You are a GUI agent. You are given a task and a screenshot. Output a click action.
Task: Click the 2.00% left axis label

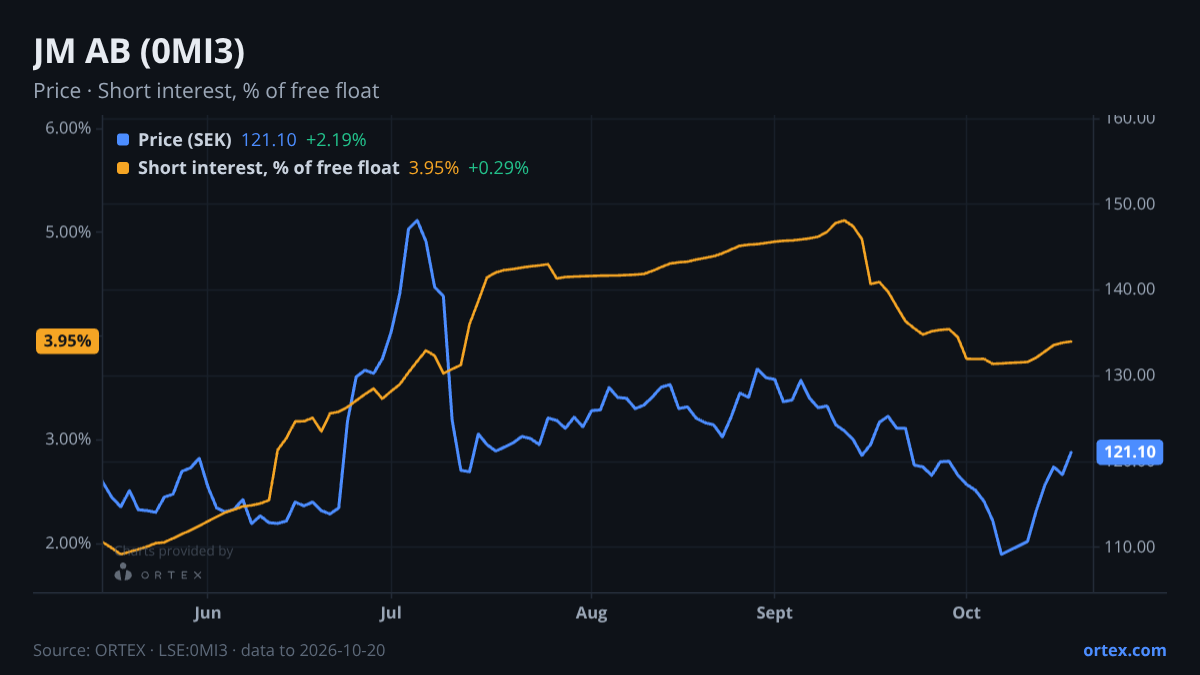(x=68, y=543)
